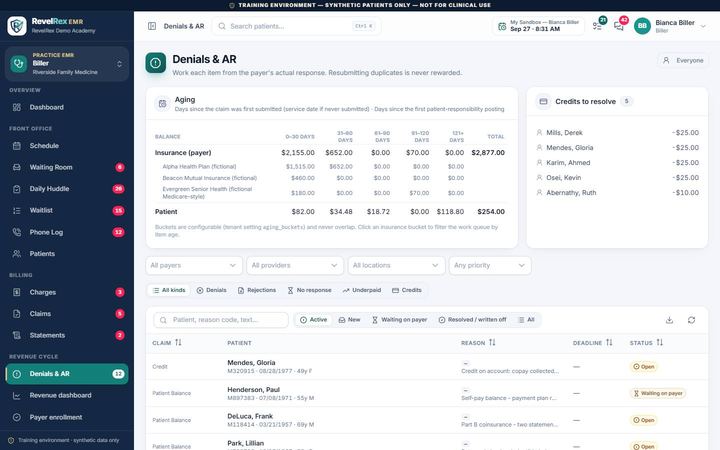Click the BB user avatar

(642, 26)
